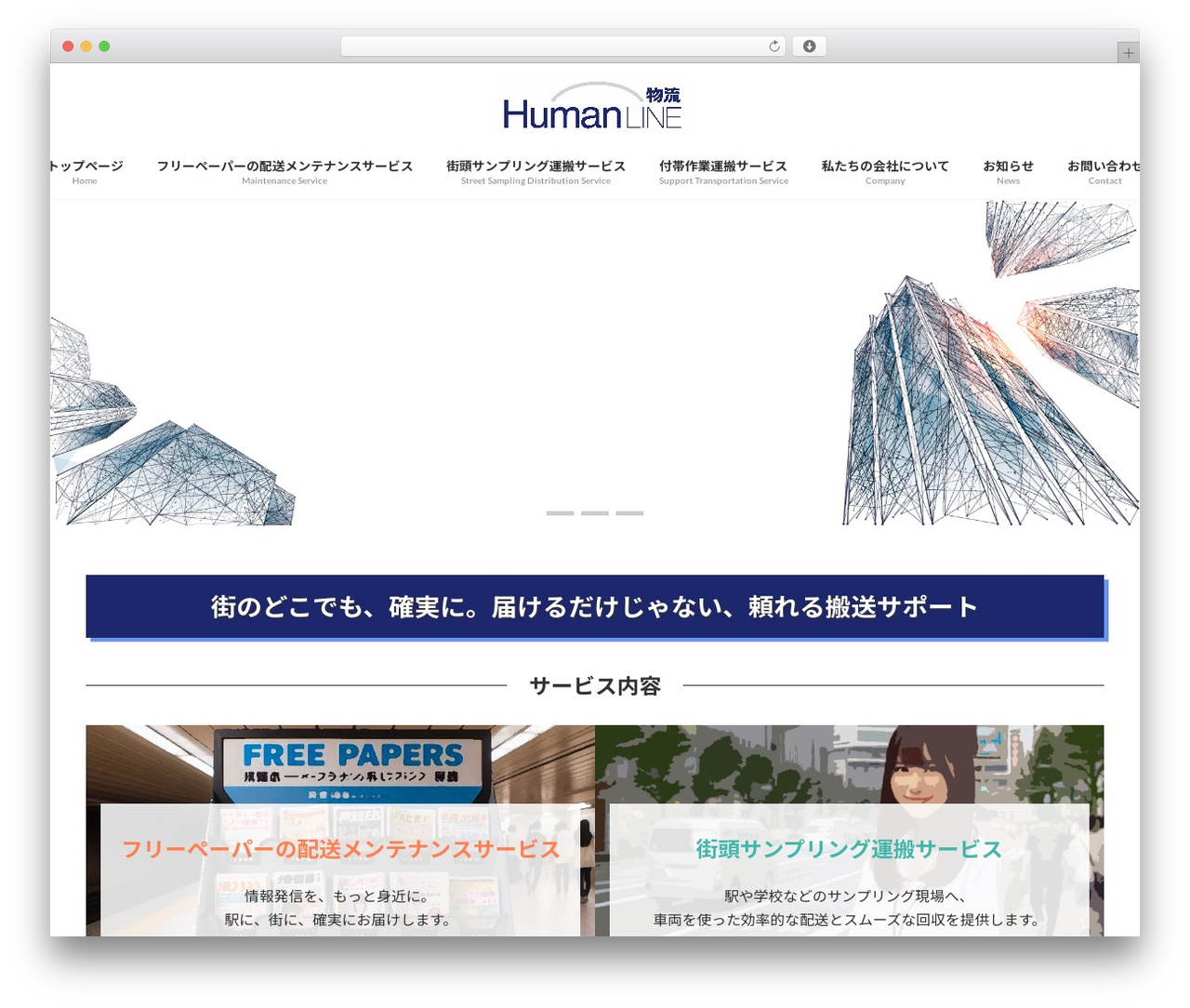Click text 駅に、街に、確実にお届けします。
Viewport: 1190px width, 1008px height.
(x=340, y=920)
